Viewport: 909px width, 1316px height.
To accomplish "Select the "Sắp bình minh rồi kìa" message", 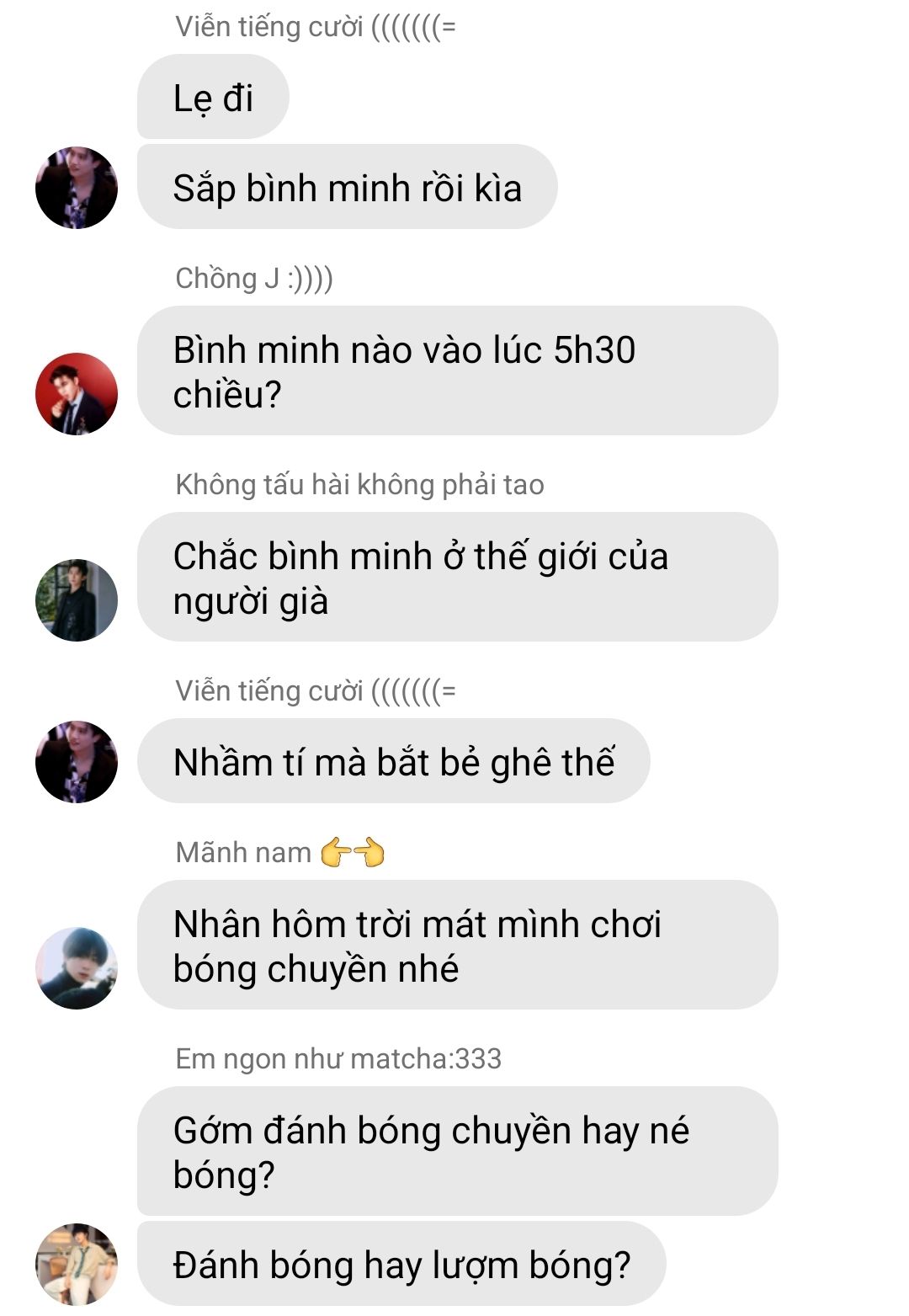I will click(348, 187).
